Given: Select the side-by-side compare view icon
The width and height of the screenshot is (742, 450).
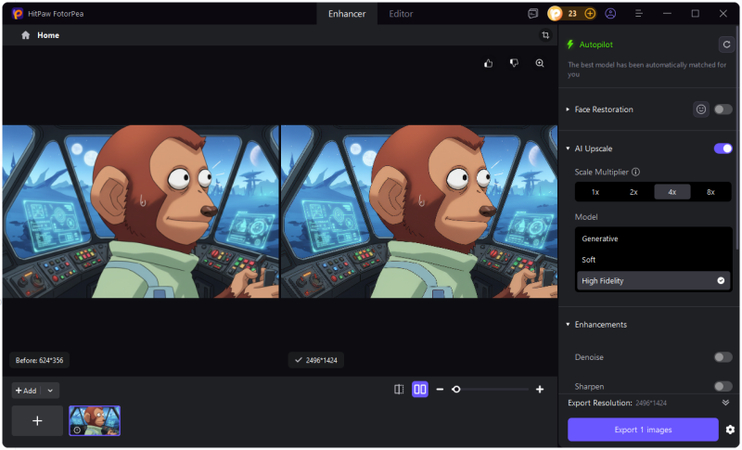Looking at the screenshot, I should 420,389.
